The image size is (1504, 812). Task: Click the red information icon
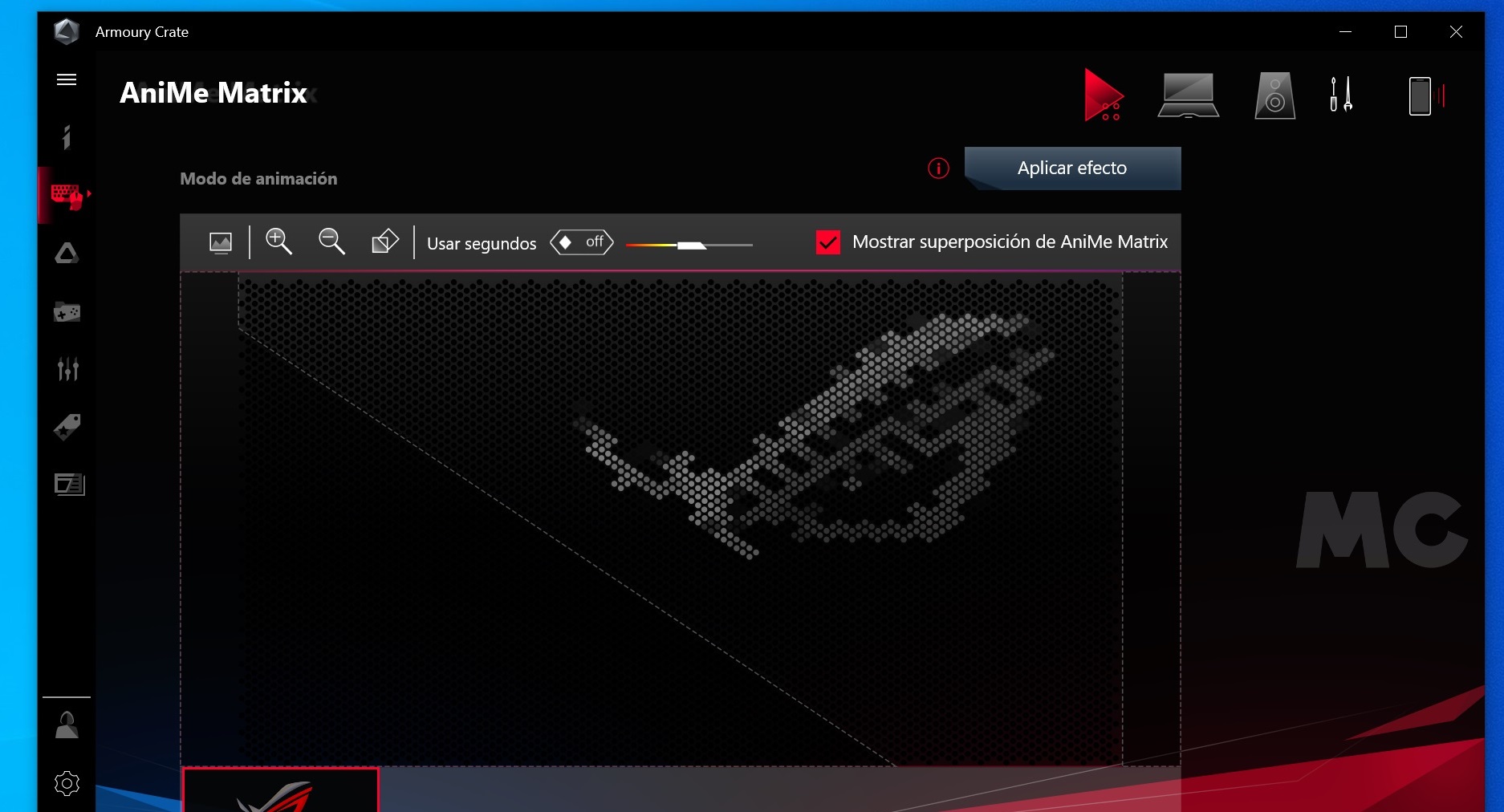938,168
